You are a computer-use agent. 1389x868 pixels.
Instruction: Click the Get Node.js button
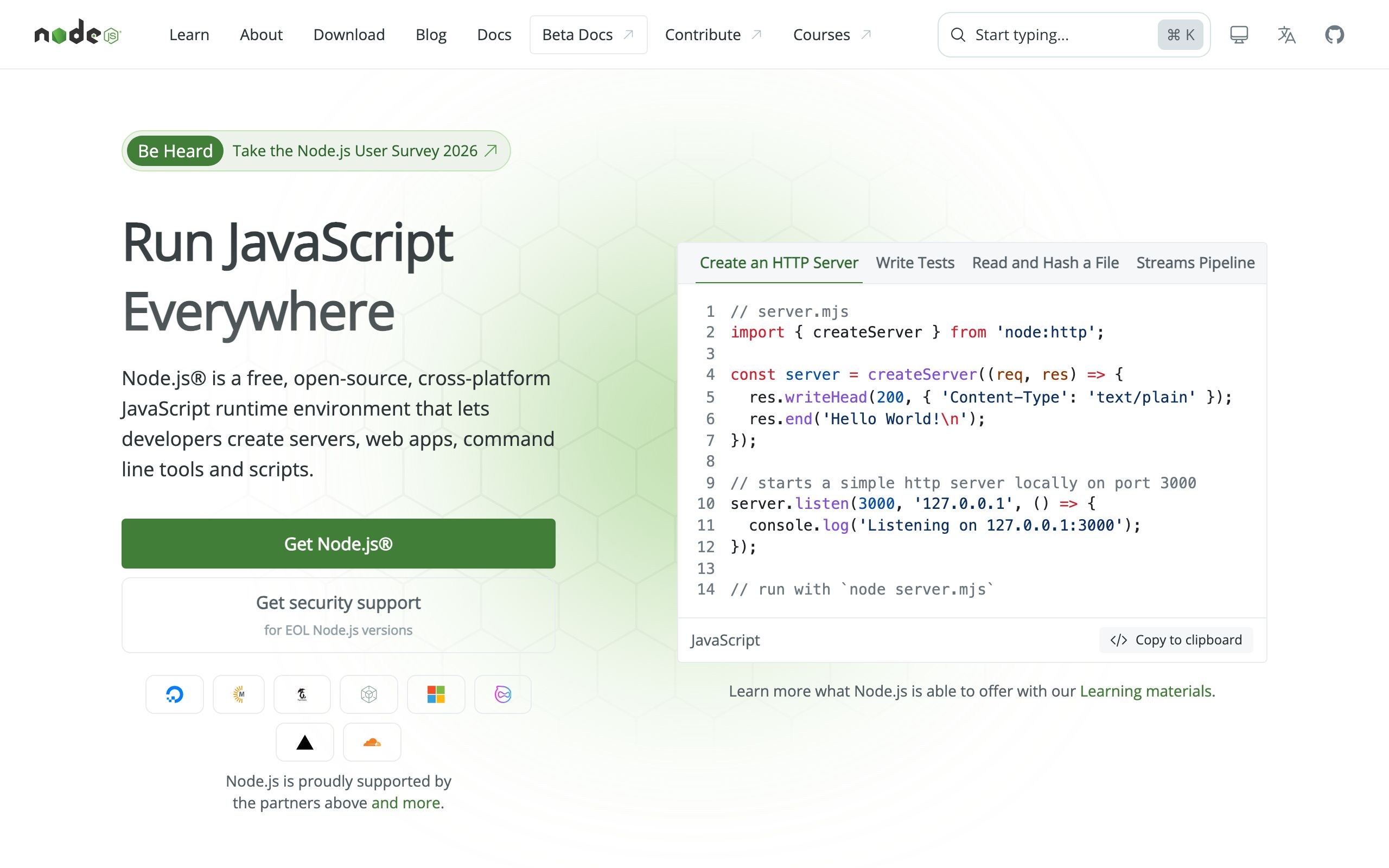point(338,544)
